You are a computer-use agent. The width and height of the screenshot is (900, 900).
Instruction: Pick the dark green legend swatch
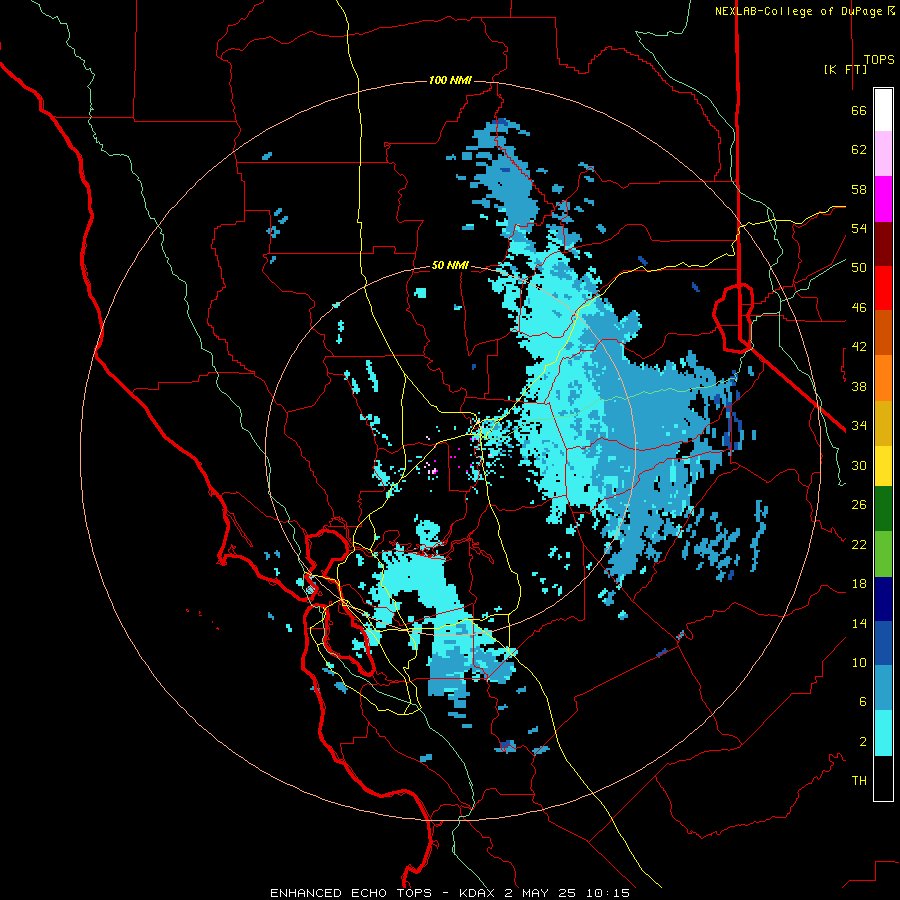click(883, 509)
